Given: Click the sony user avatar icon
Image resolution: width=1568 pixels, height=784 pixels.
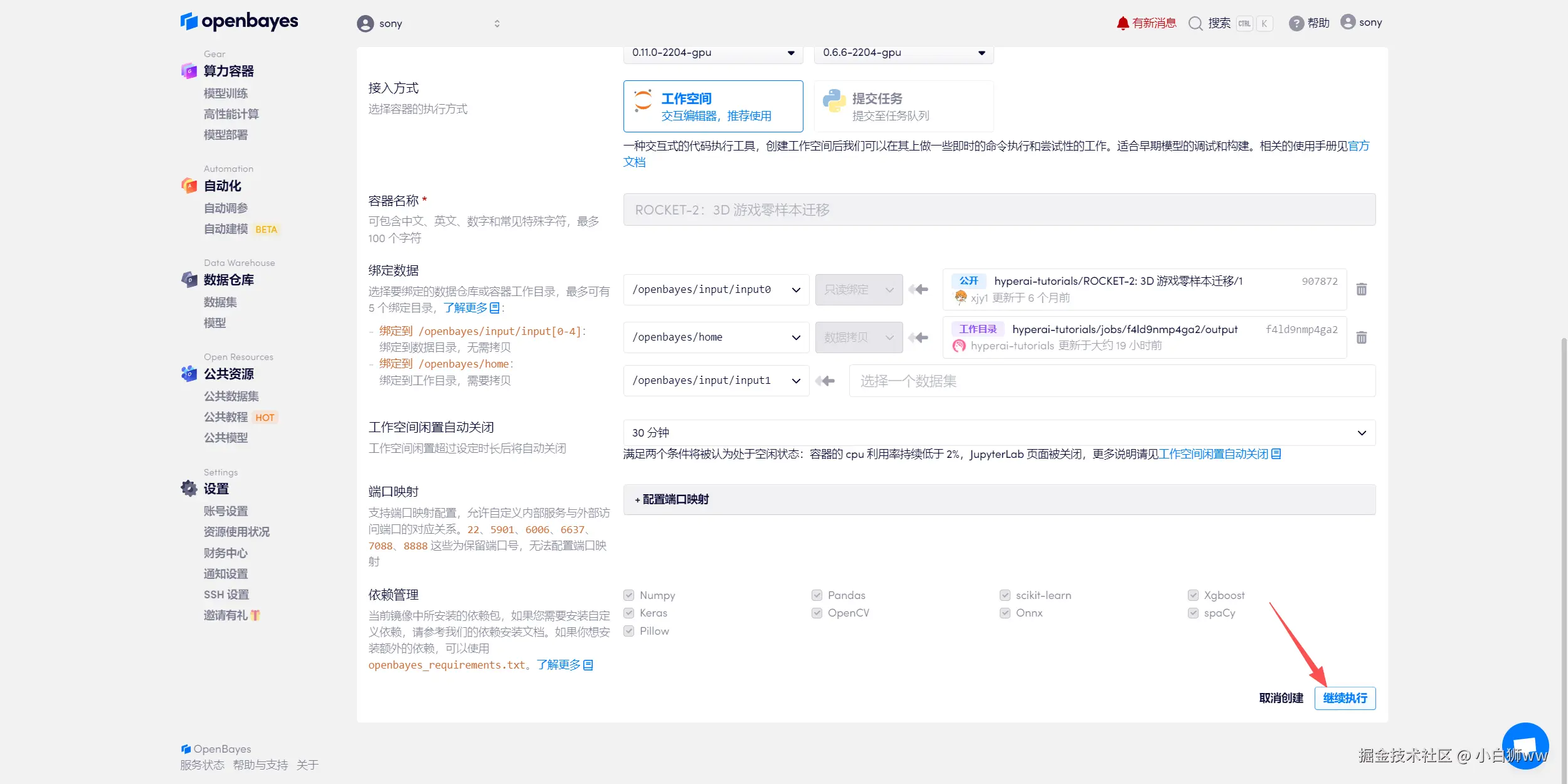Looking at the screenshot, I should (1348, 22).
